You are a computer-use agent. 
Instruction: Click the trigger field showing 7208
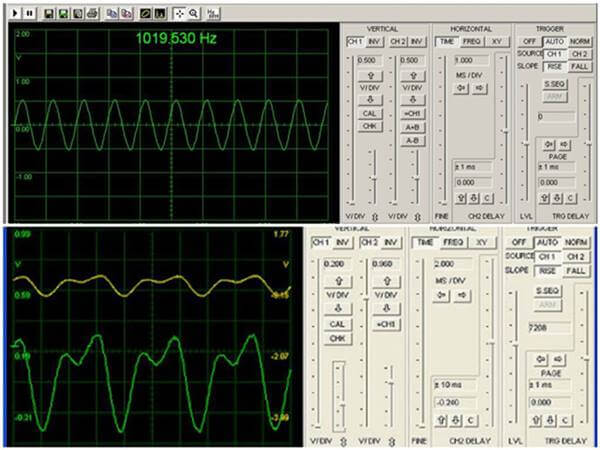(555, 327)
